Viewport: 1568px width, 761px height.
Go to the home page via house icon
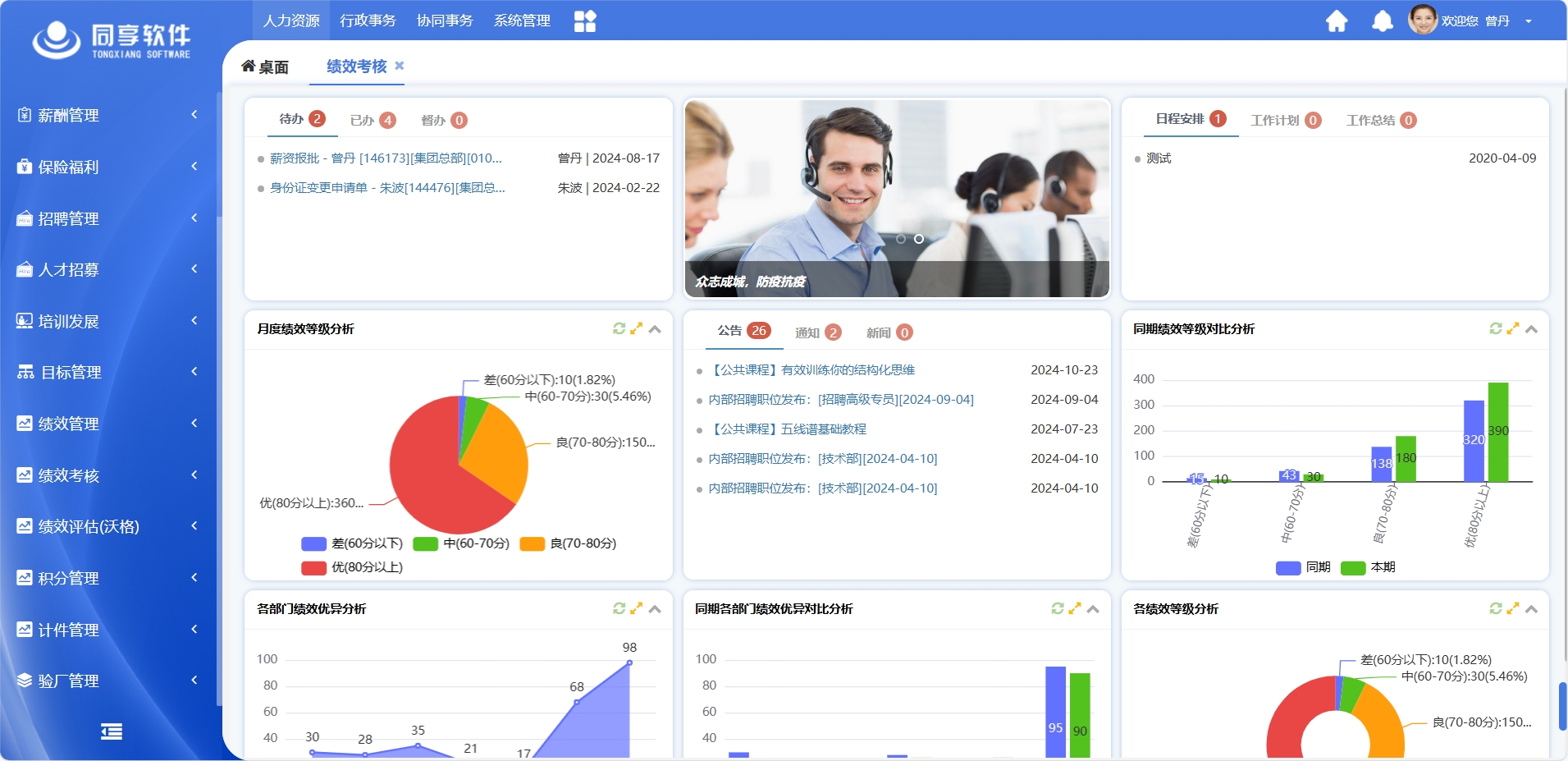point(1337,21)
